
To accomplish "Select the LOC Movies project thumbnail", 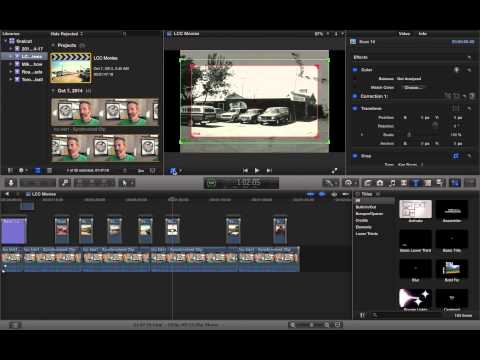I will (71, 68).
